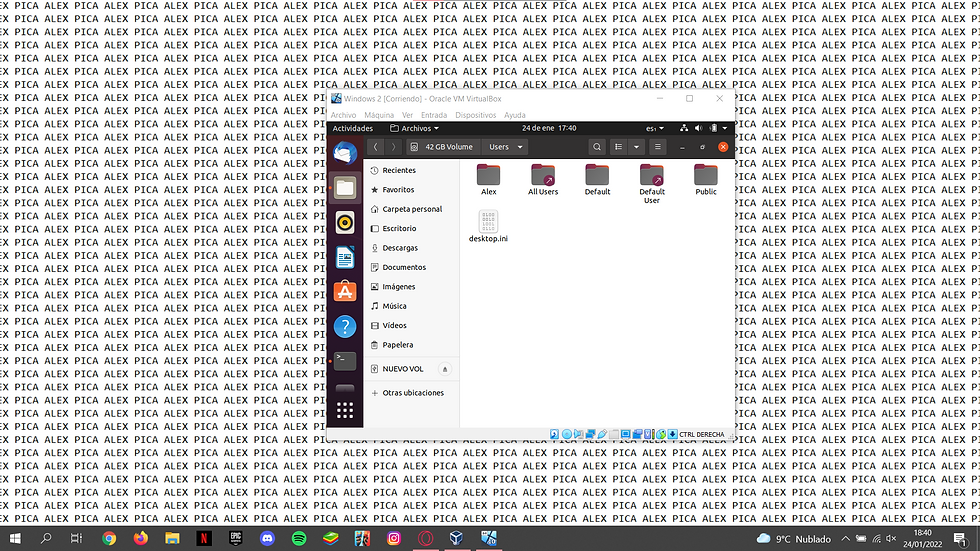Open the Alex folder

click(x=488, y=180)
